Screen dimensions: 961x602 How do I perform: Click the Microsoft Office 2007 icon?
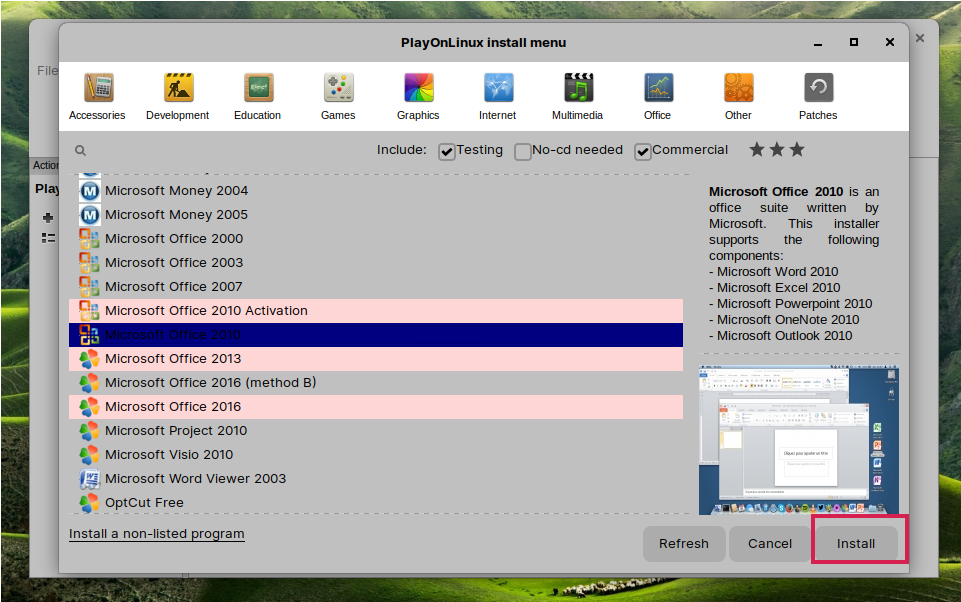[x=89, y=287]
